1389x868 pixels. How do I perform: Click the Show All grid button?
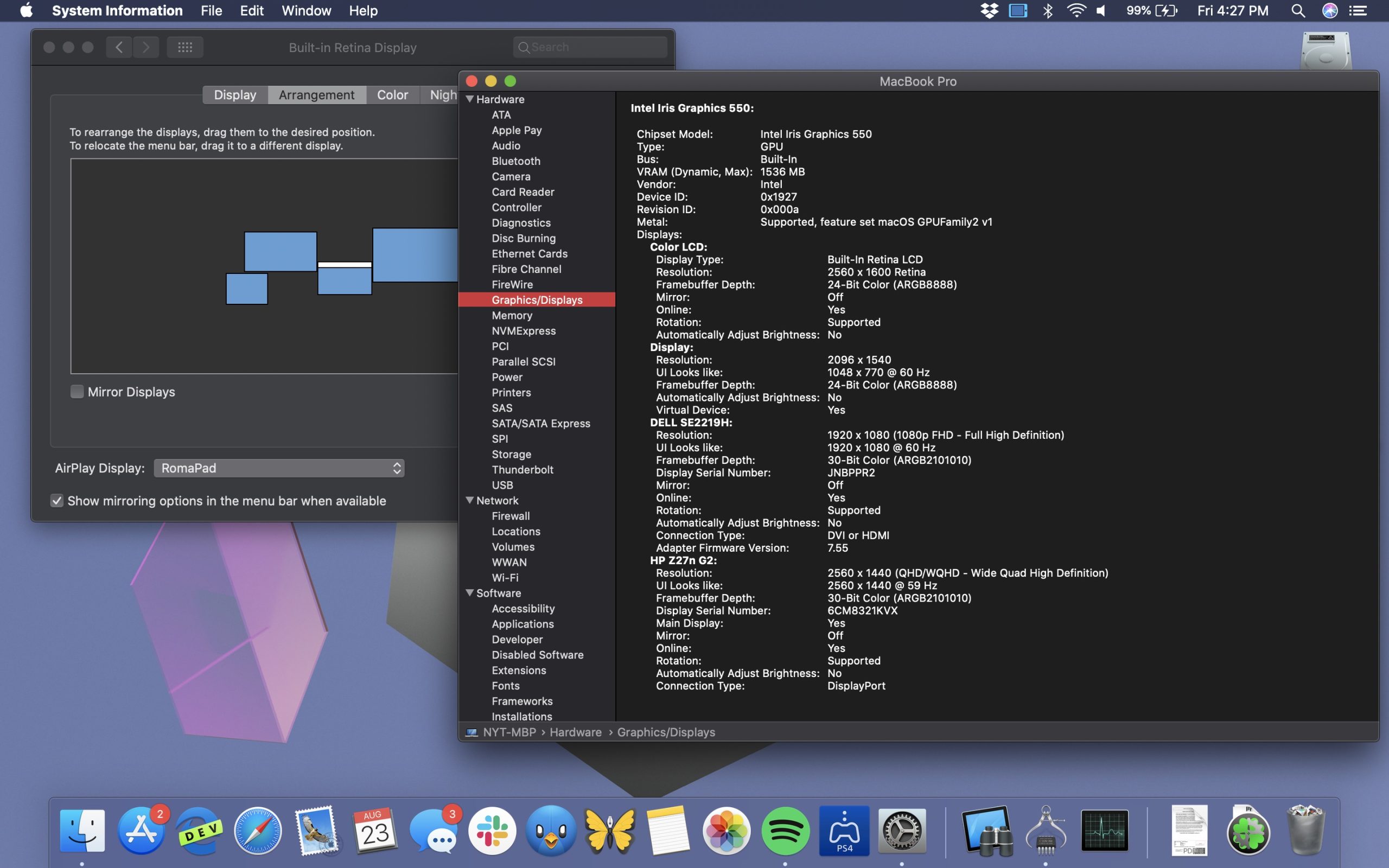[x=184, y=47]
